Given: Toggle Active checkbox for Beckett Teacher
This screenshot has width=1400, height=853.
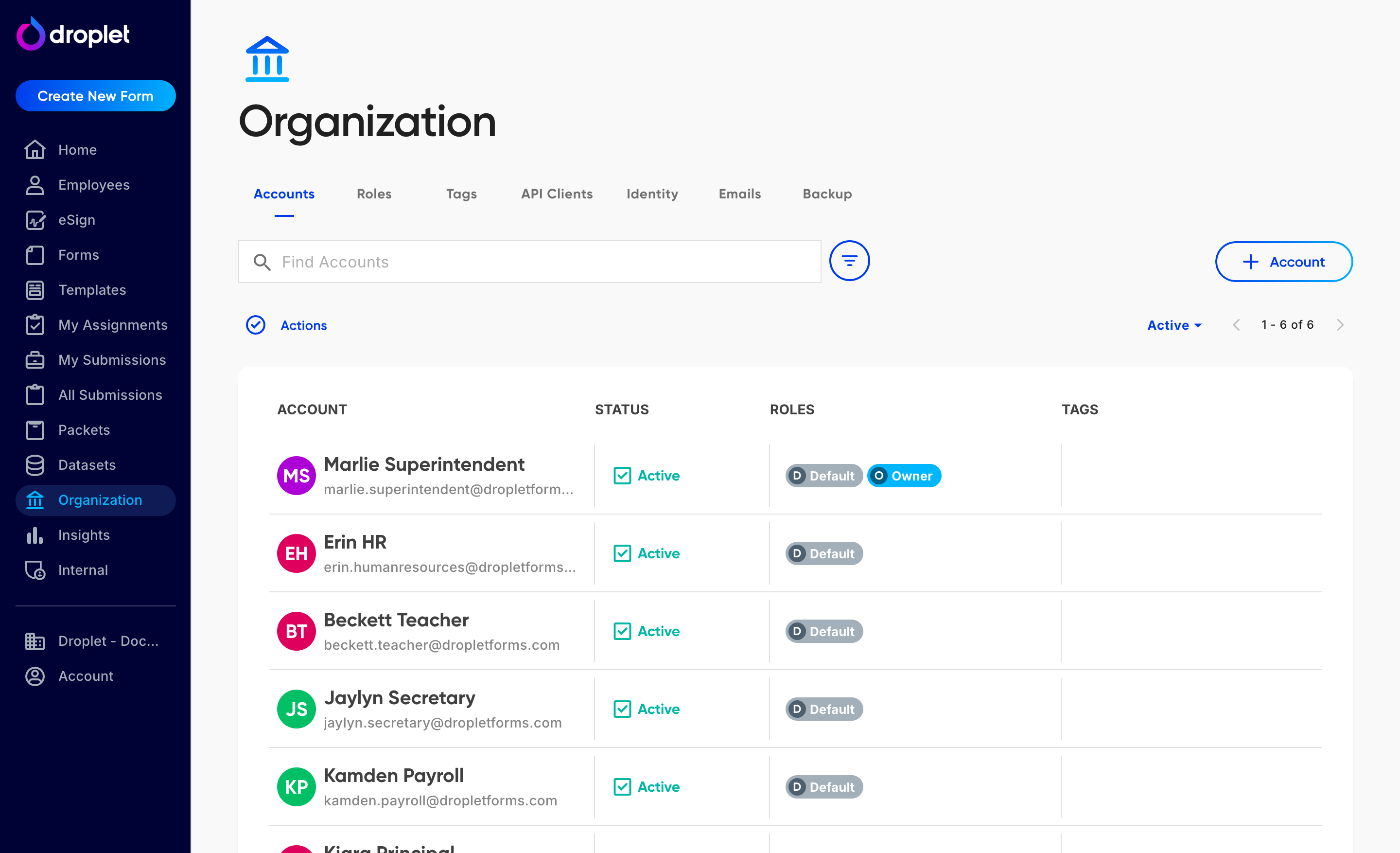Looking at the screenshot, I should (x=622, y=631).
